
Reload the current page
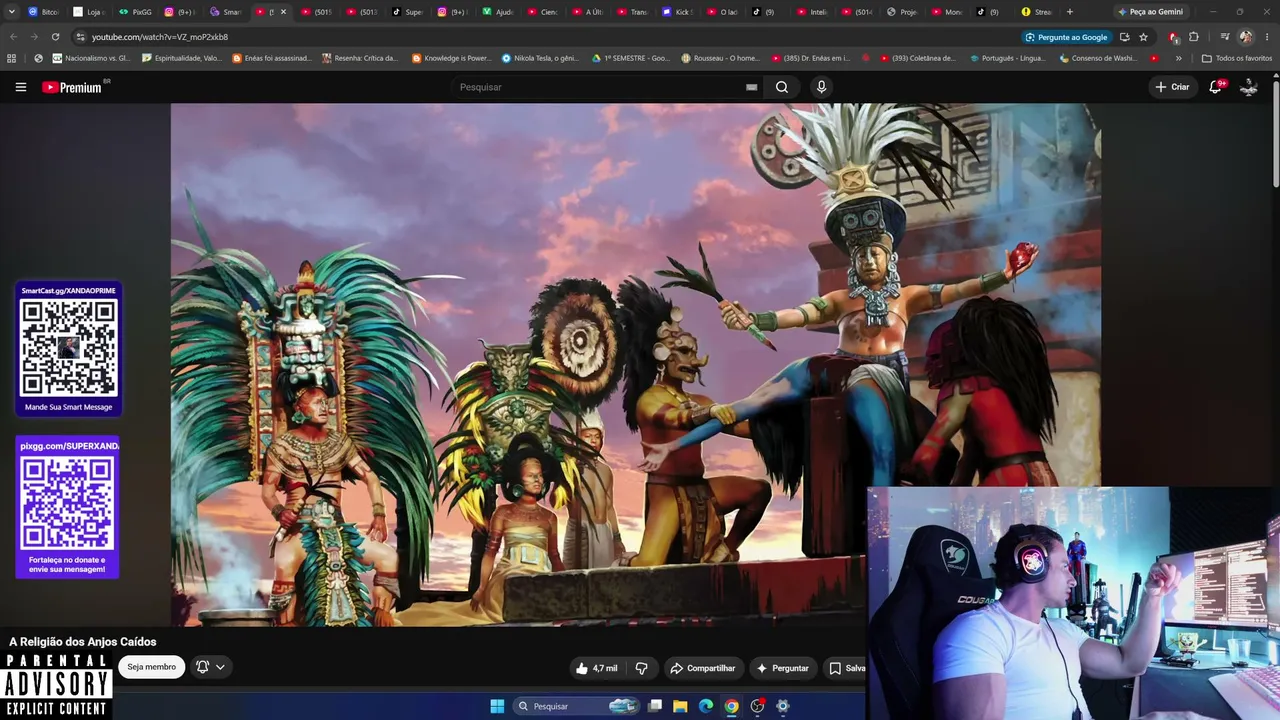[x=55, y=37]
